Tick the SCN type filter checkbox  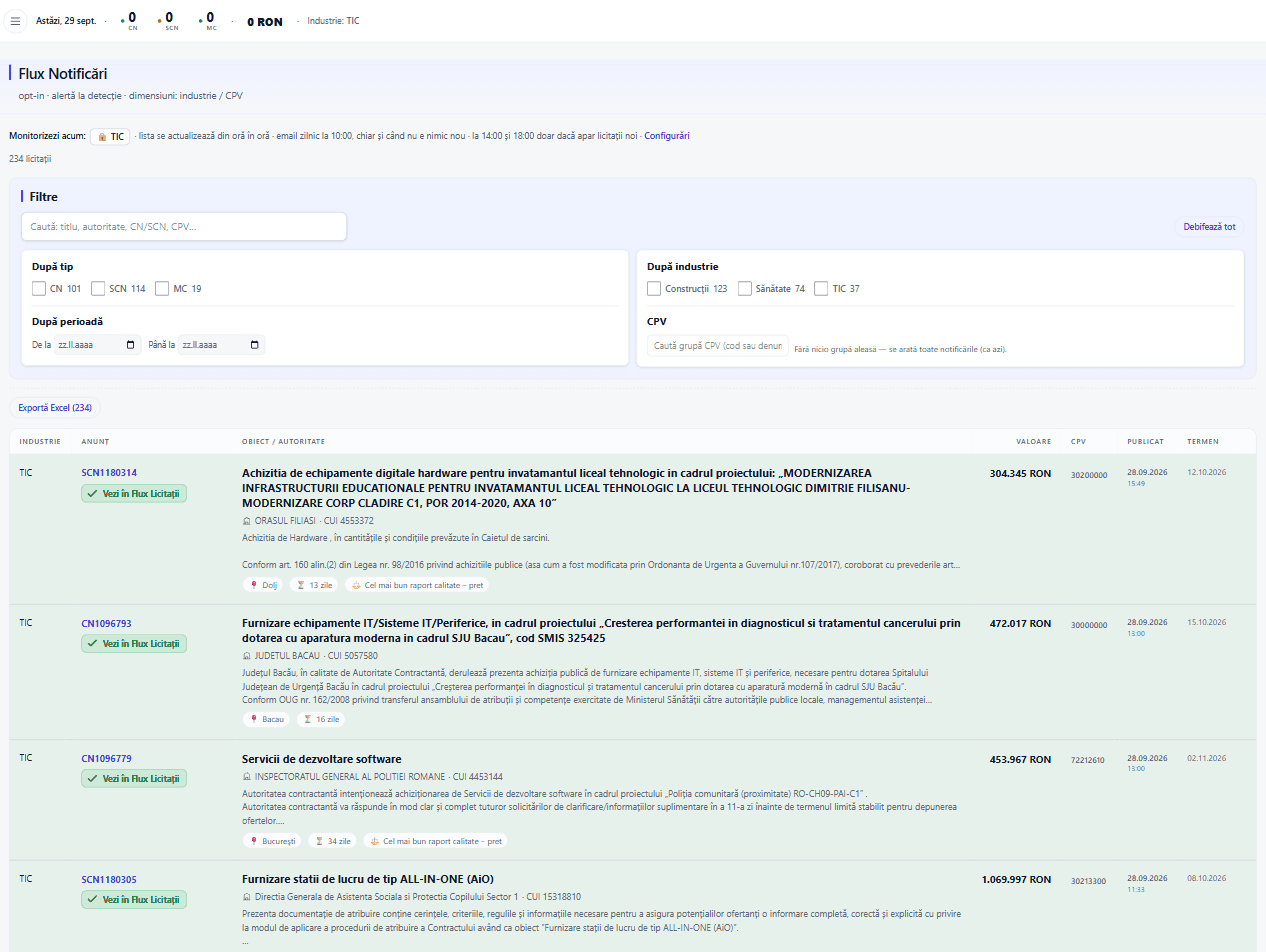(x=98, y=289)
